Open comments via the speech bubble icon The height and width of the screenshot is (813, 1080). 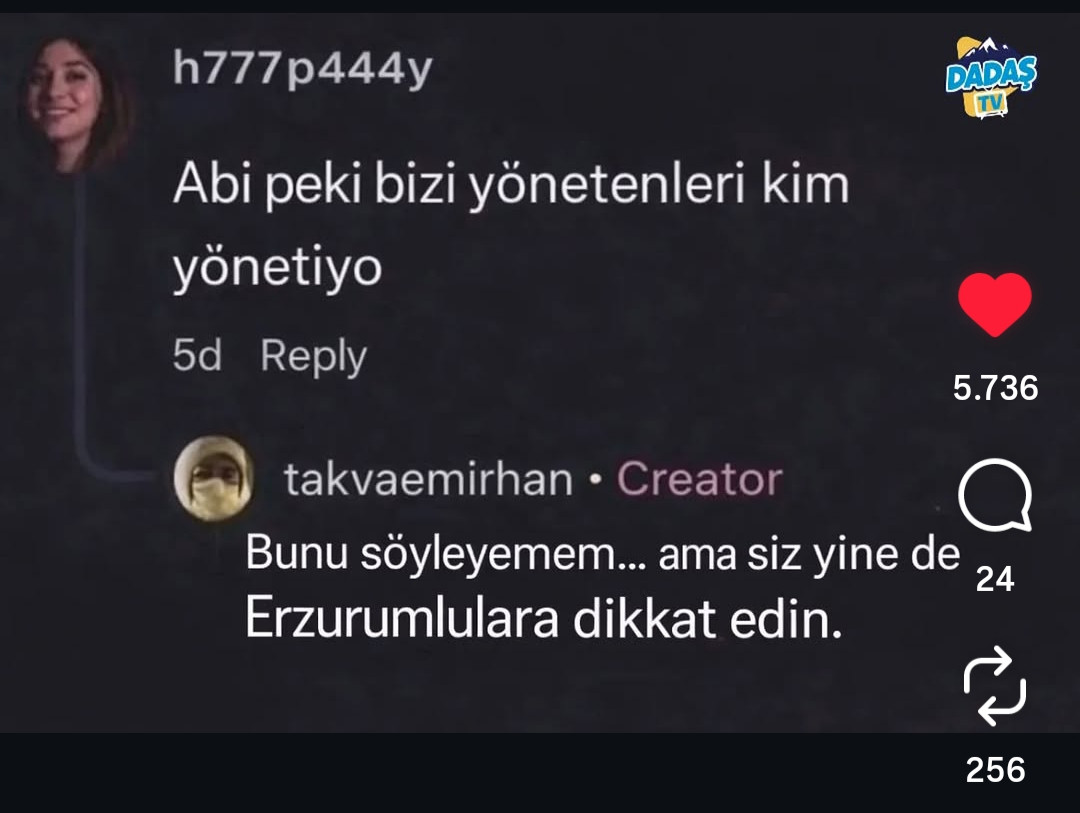995,495
